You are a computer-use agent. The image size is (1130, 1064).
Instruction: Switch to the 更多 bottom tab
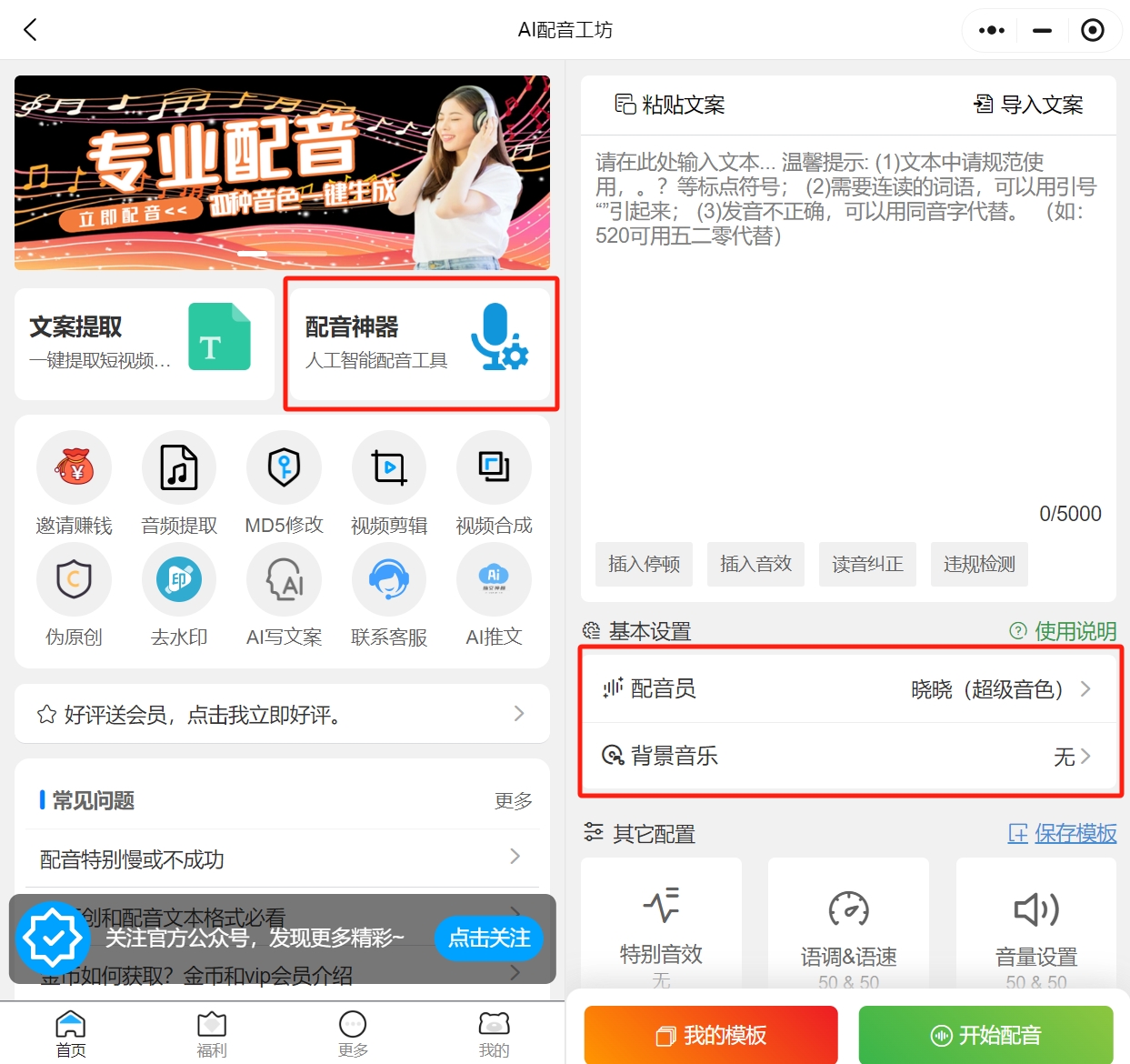353,1034
